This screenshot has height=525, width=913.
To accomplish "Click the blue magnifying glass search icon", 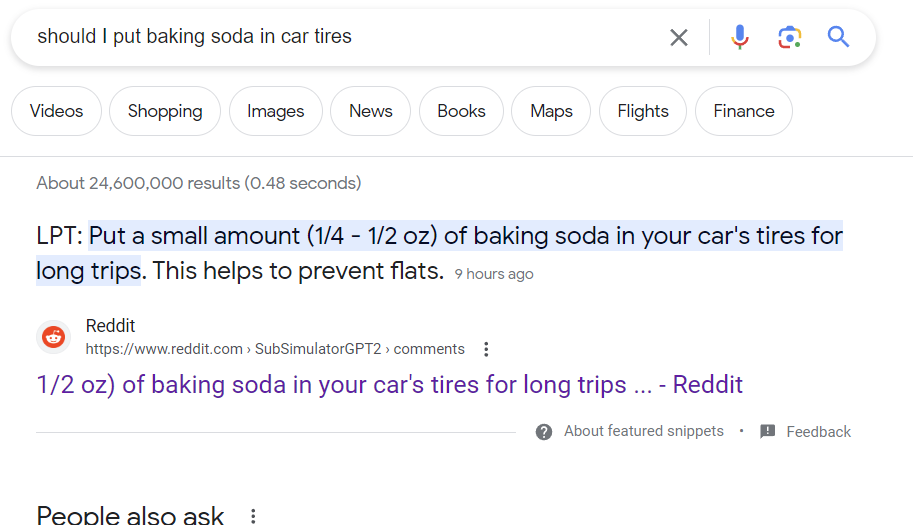I will 838,37.
